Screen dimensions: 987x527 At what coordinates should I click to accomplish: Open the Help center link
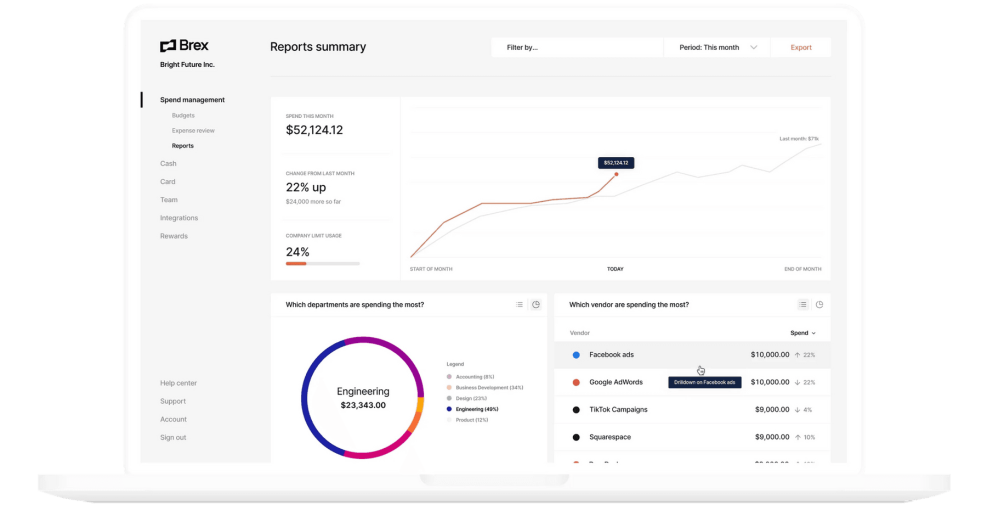point(178,383)
